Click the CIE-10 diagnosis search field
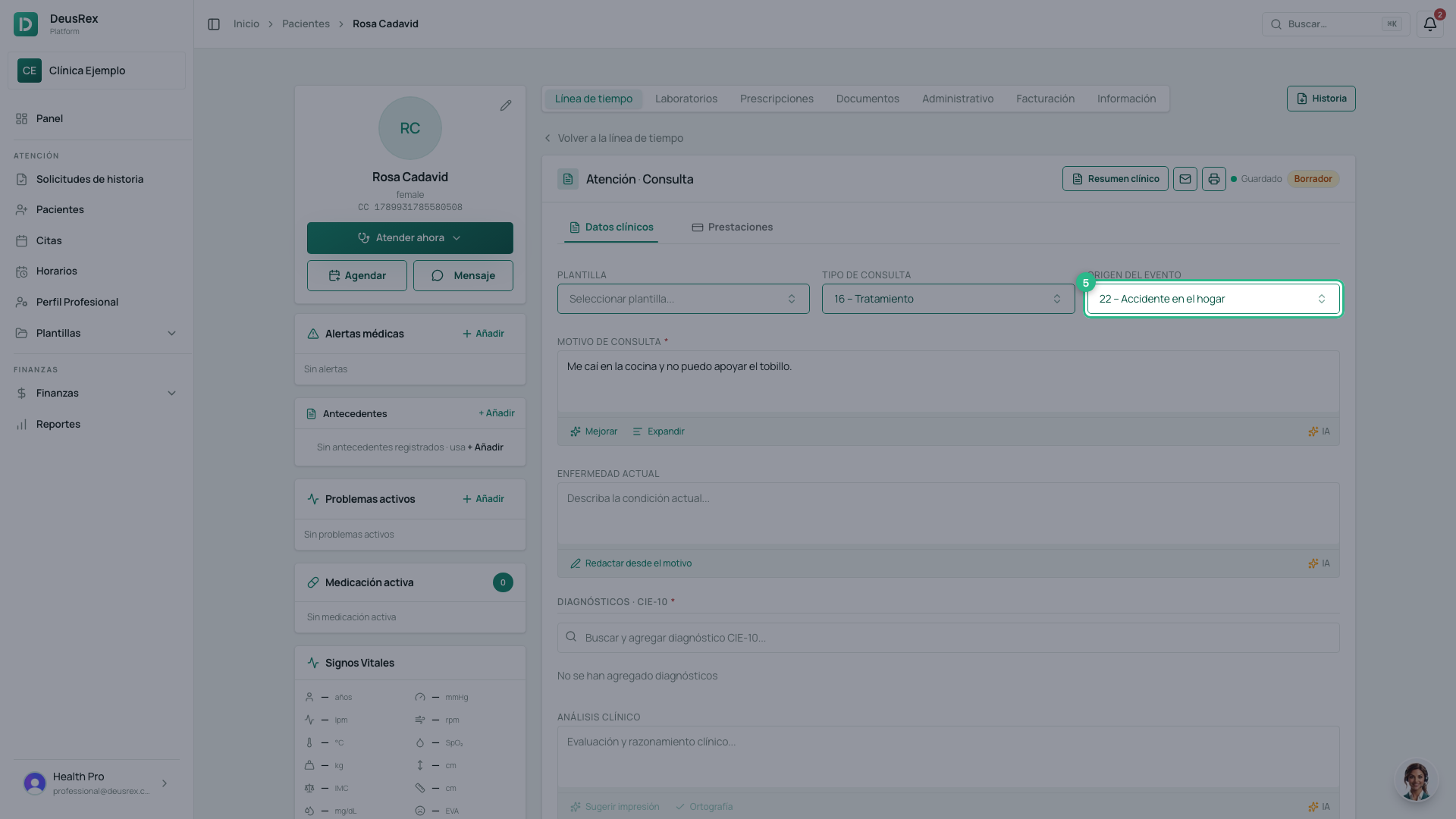1456x819 pixels. pos(949,638)
